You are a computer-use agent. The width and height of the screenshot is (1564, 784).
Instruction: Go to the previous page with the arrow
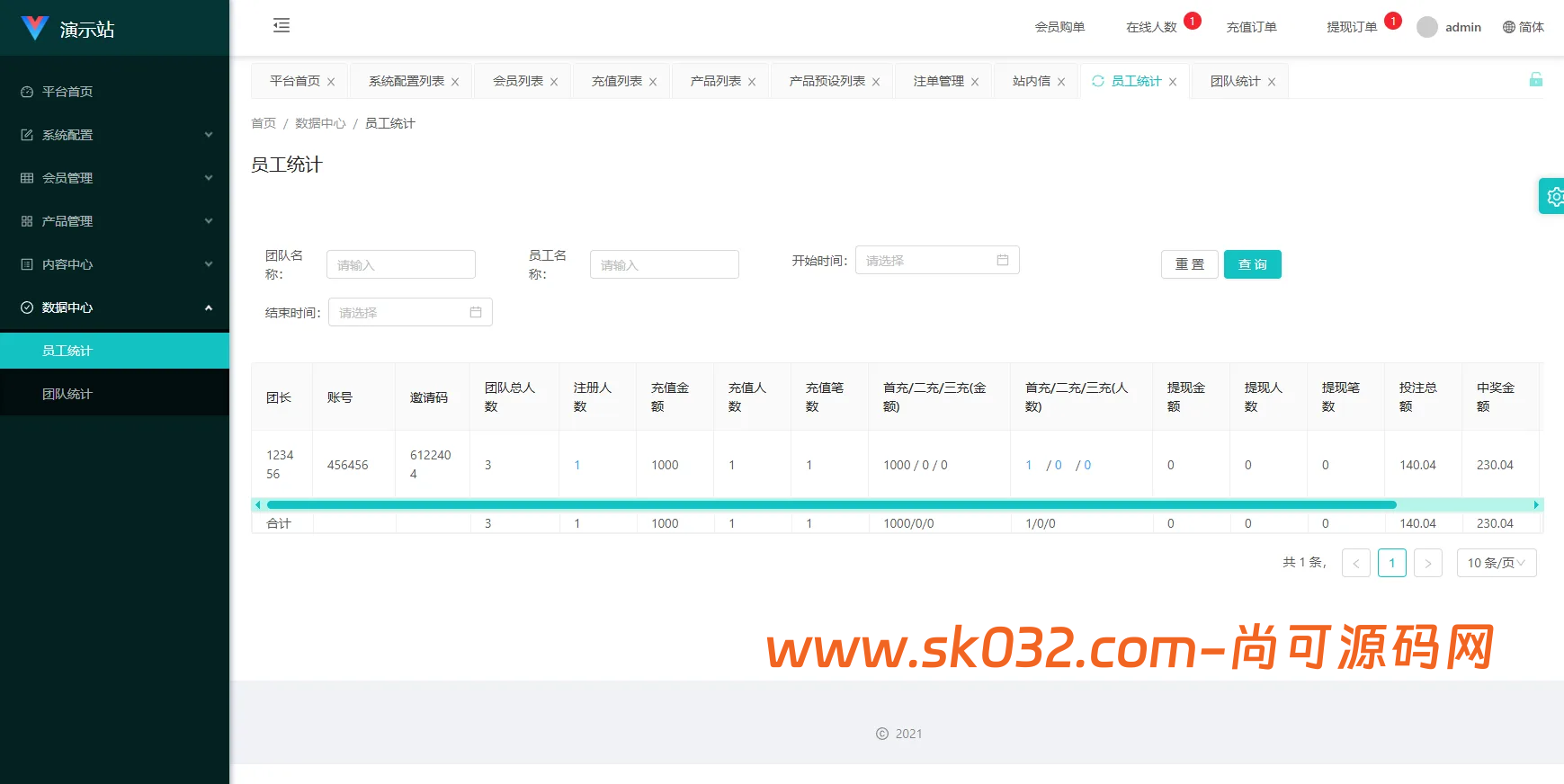[x=1356, y=563]
